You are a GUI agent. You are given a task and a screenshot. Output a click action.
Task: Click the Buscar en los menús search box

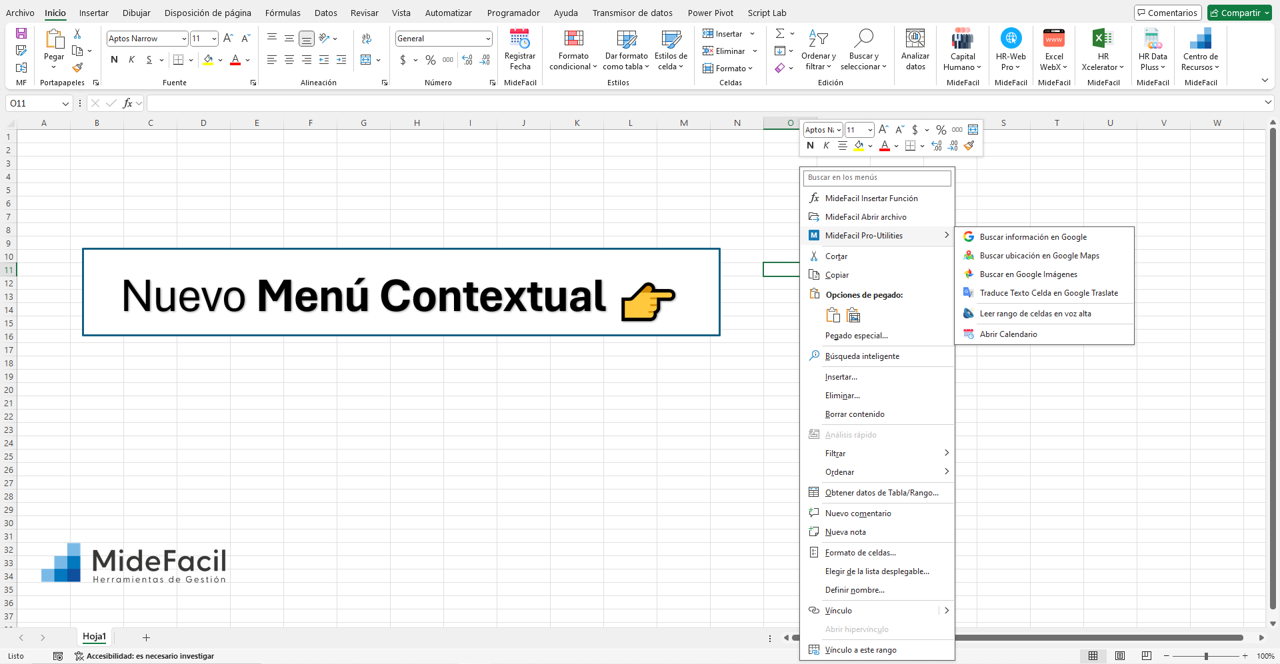coord(877,177)
